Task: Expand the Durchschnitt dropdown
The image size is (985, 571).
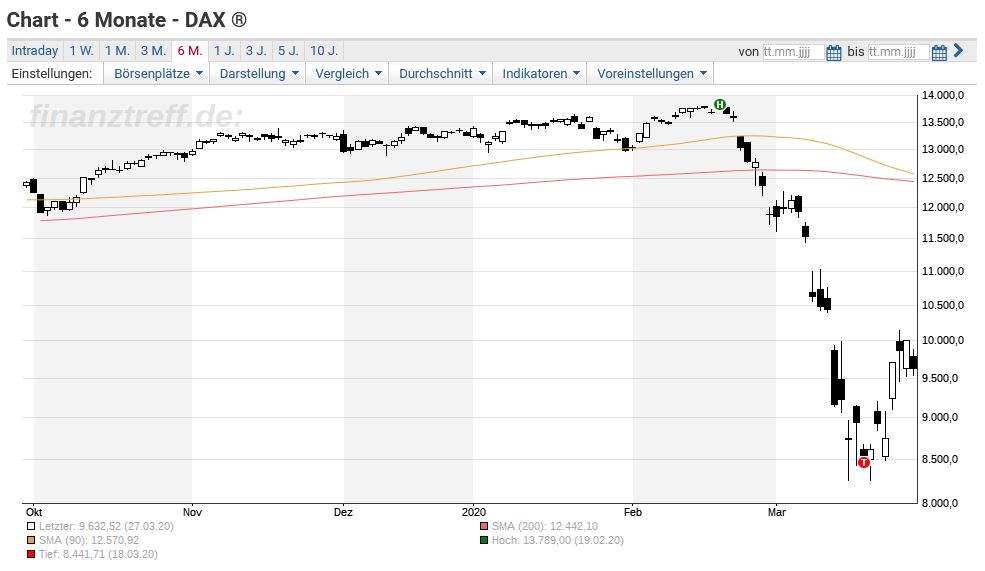Action: tap(442, 73)
